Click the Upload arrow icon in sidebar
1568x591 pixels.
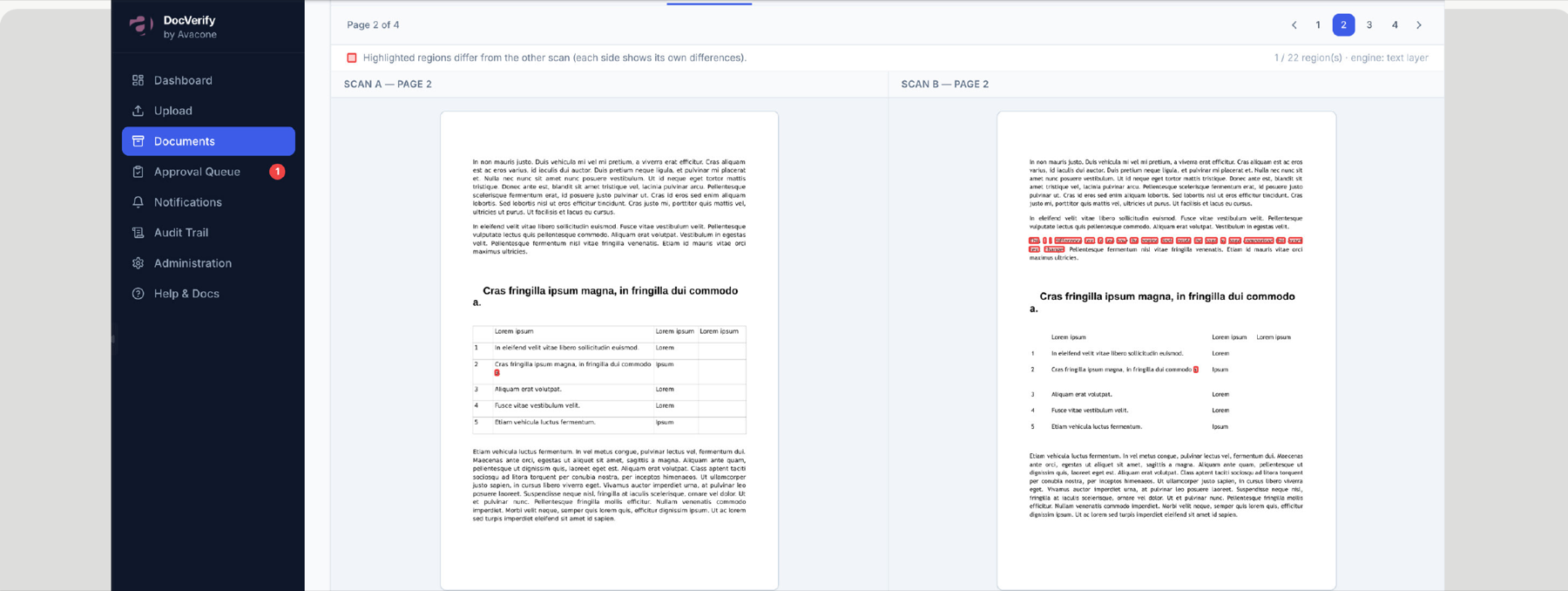(138, 111)
